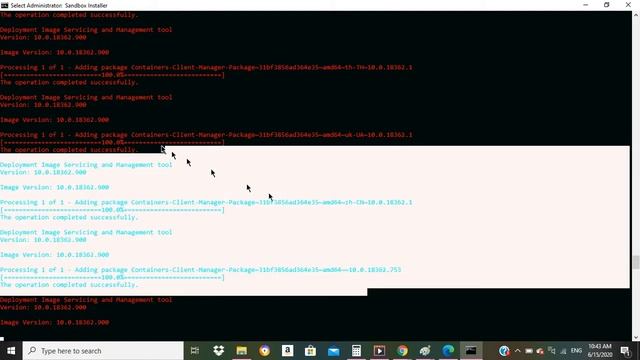The height and width of the screenshot is (360, 640).
Task: Click the package line ending in th-TH~10.0.18362.1
Action: (x=206, y=67)
